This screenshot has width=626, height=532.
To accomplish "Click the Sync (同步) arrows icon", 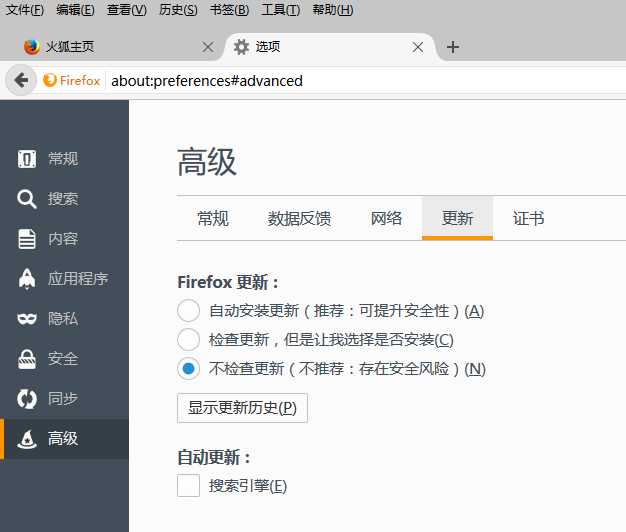I will point(27,399).
